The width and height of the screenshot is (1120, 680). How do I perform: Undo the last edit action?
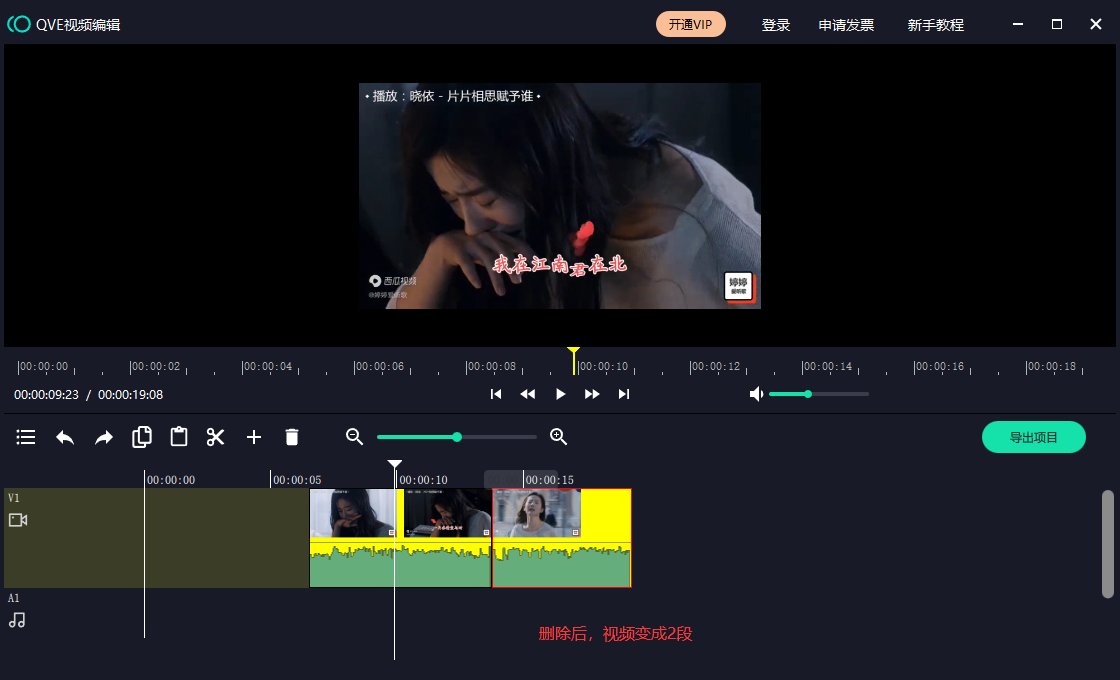[x=65, y=437]
